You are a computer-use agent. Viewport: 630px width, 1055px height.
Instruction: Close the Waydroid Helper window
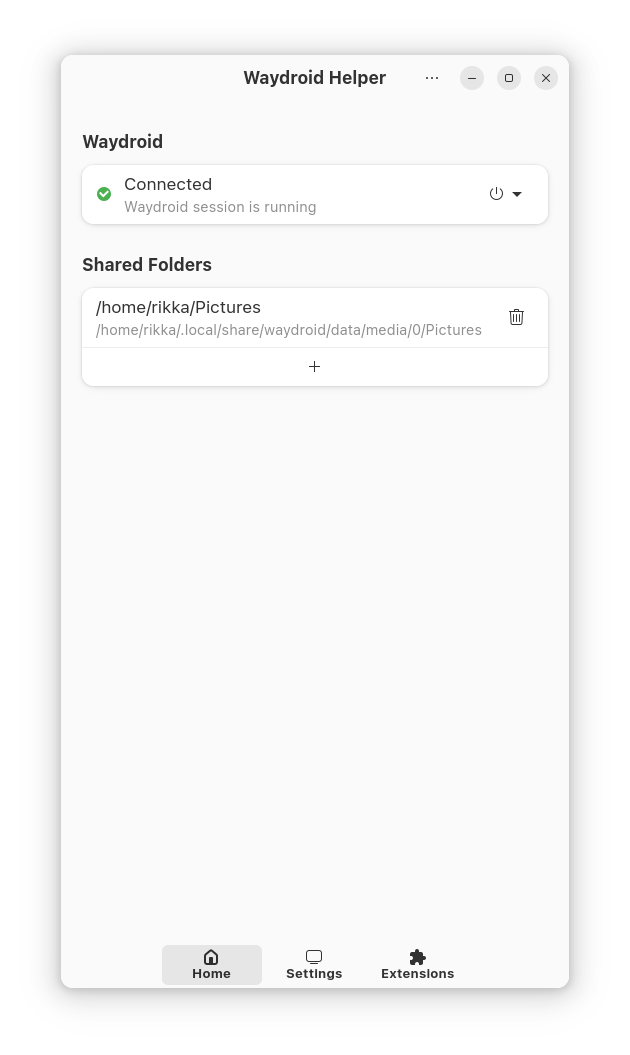(546, 78)
